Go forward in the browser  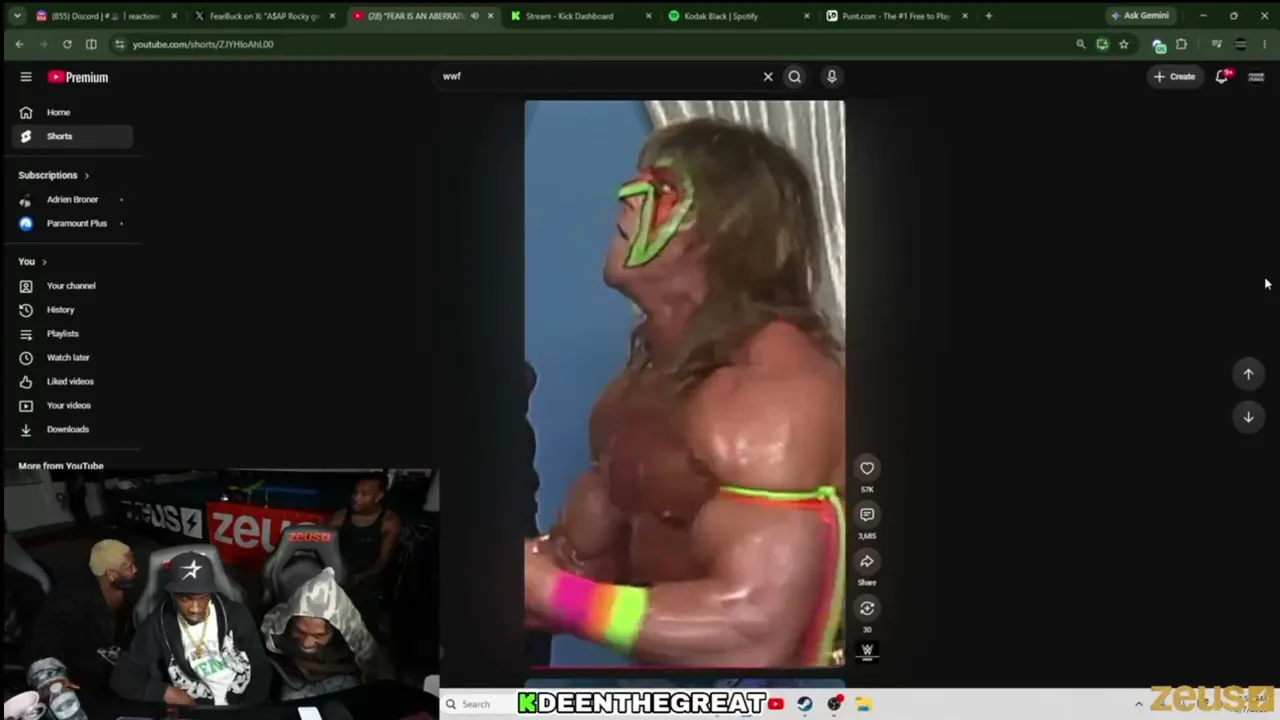click(x=43, y=44)
